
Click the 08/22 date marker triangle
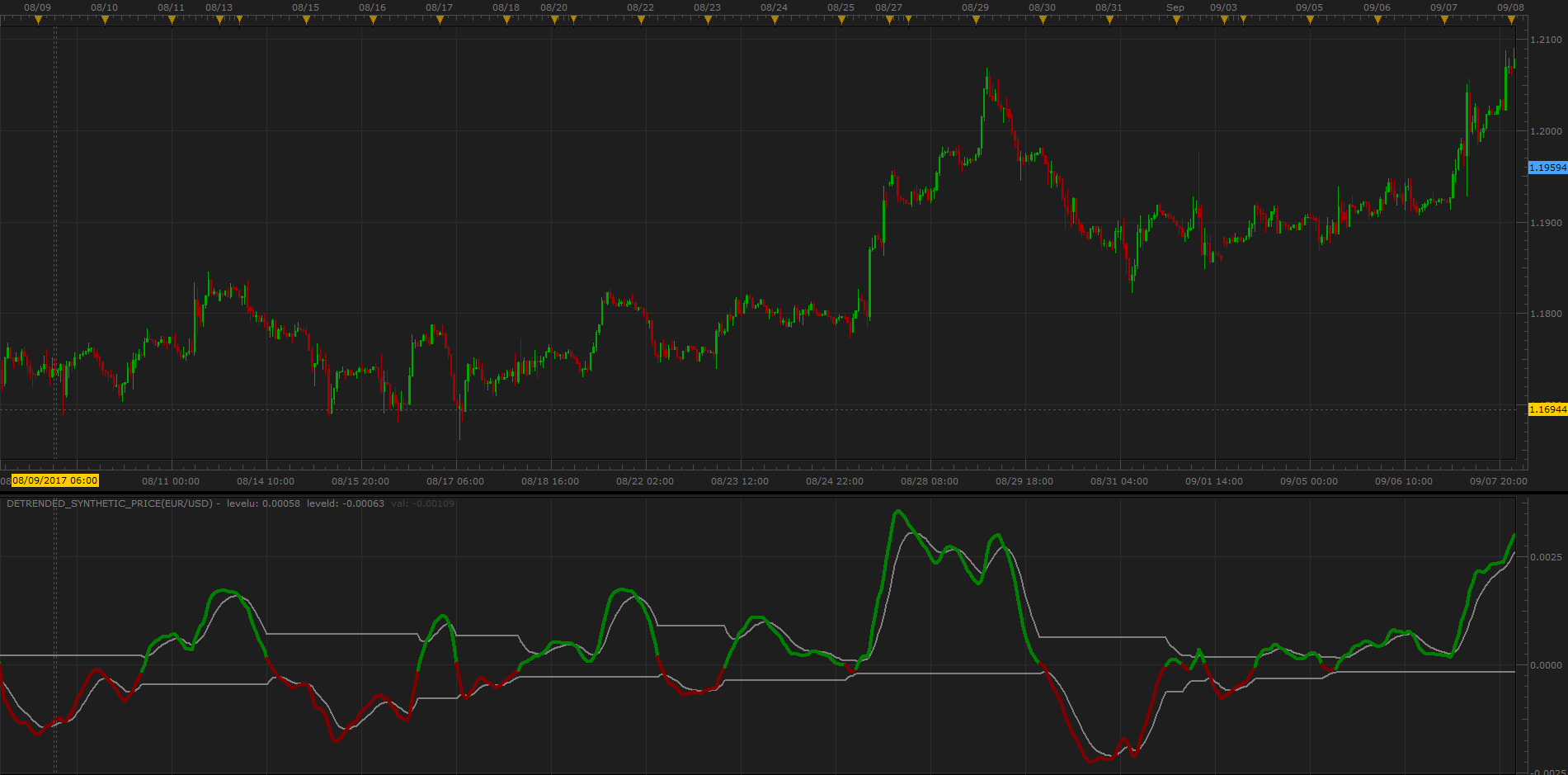[x=641, y=20]
